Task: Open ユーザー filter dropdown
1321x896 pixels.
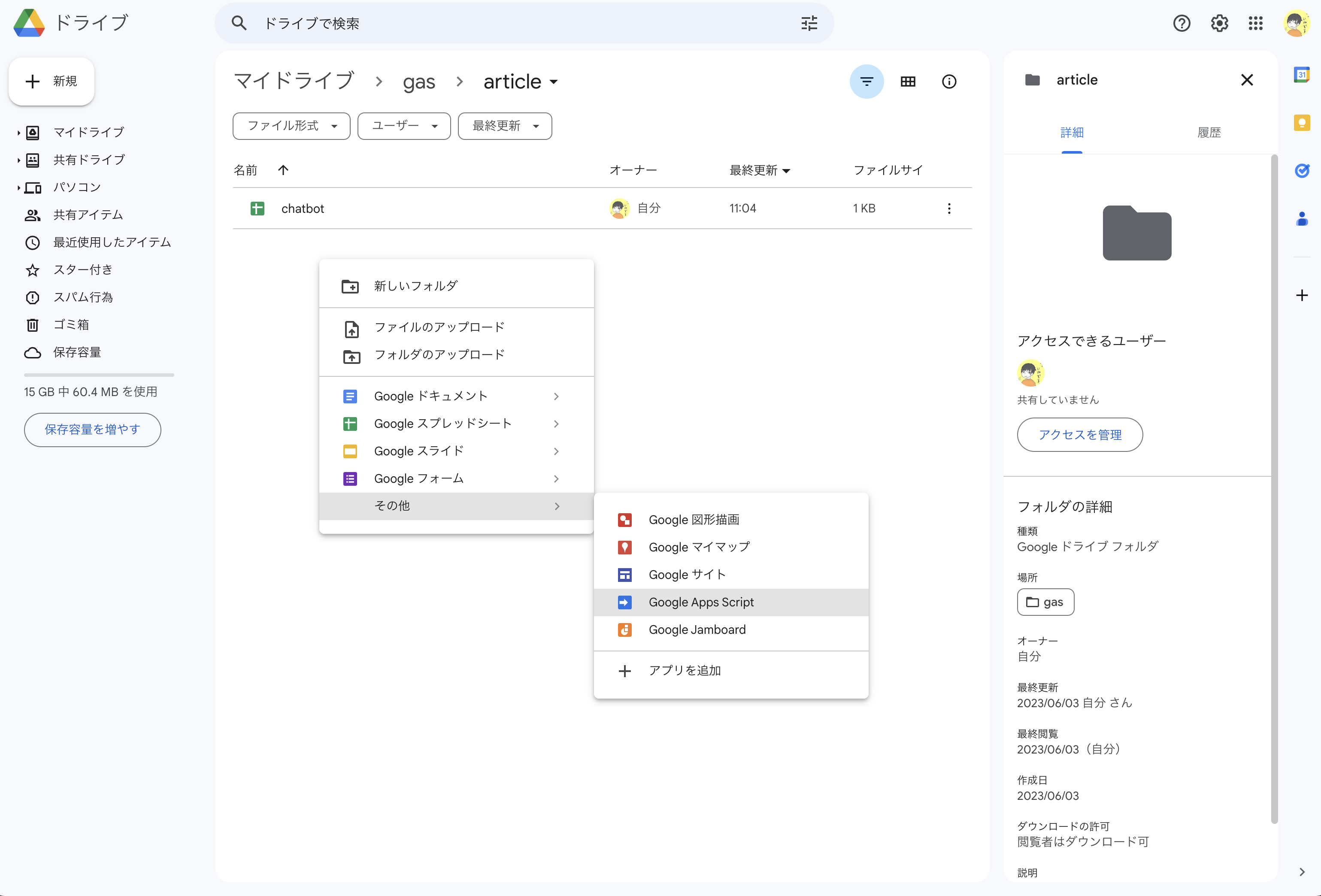Action: pos(404,126)
